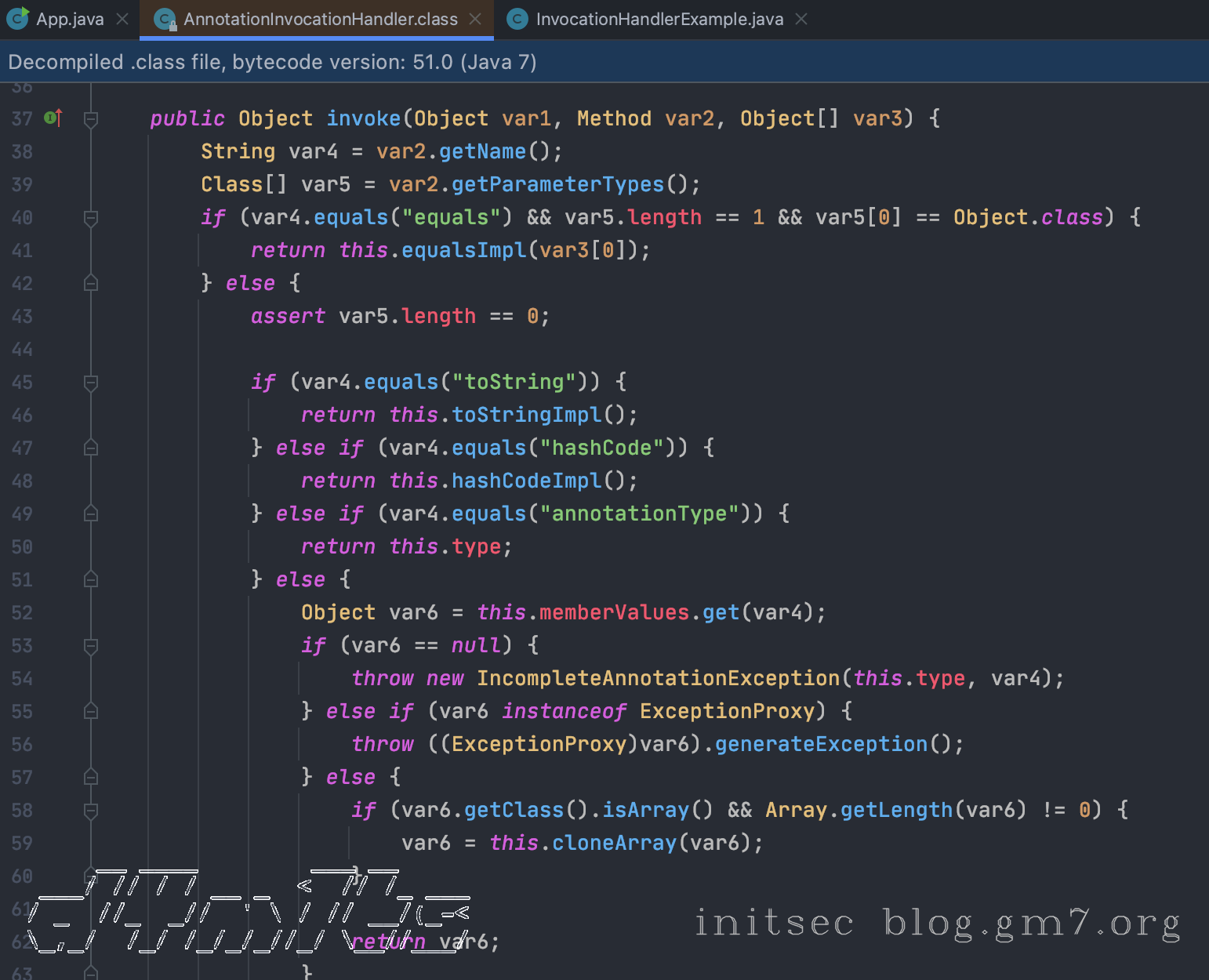Viewport: 1209px width, 980px height.
Task: Click the line number 43 in gutter
Action: 22,317
